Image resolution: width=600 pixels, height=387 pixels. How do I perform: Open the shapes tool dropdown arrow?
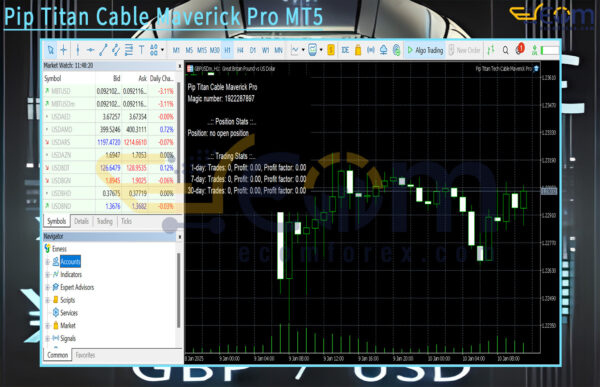tap(163, 50)
